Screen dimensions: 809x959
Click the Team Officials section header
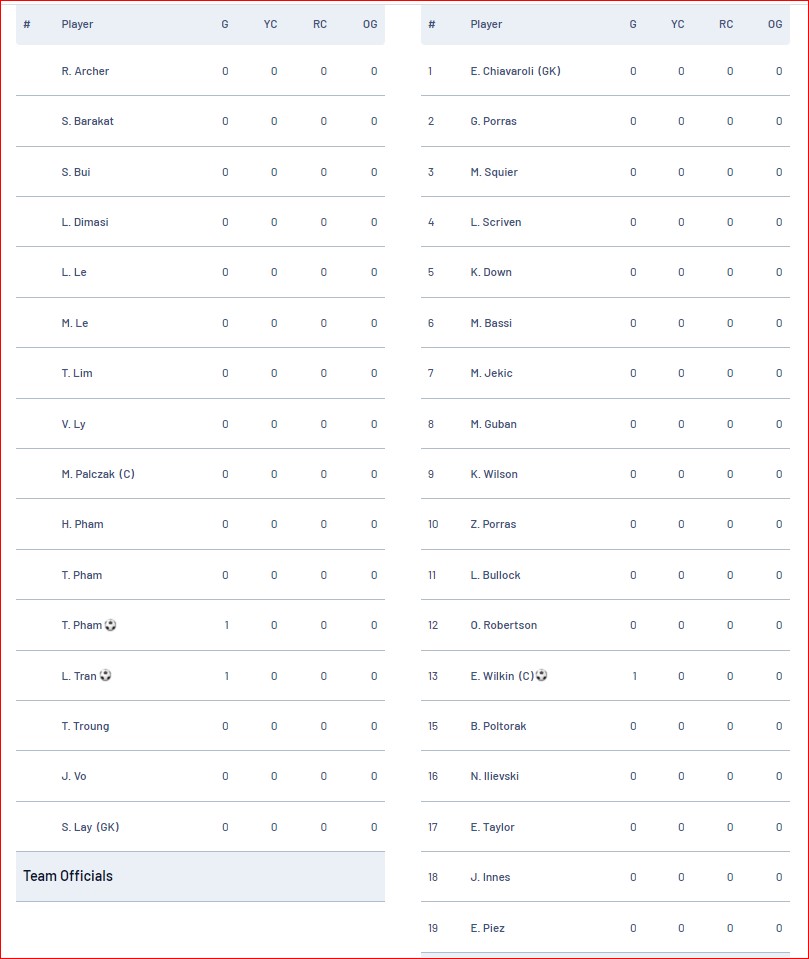(201, 876)
